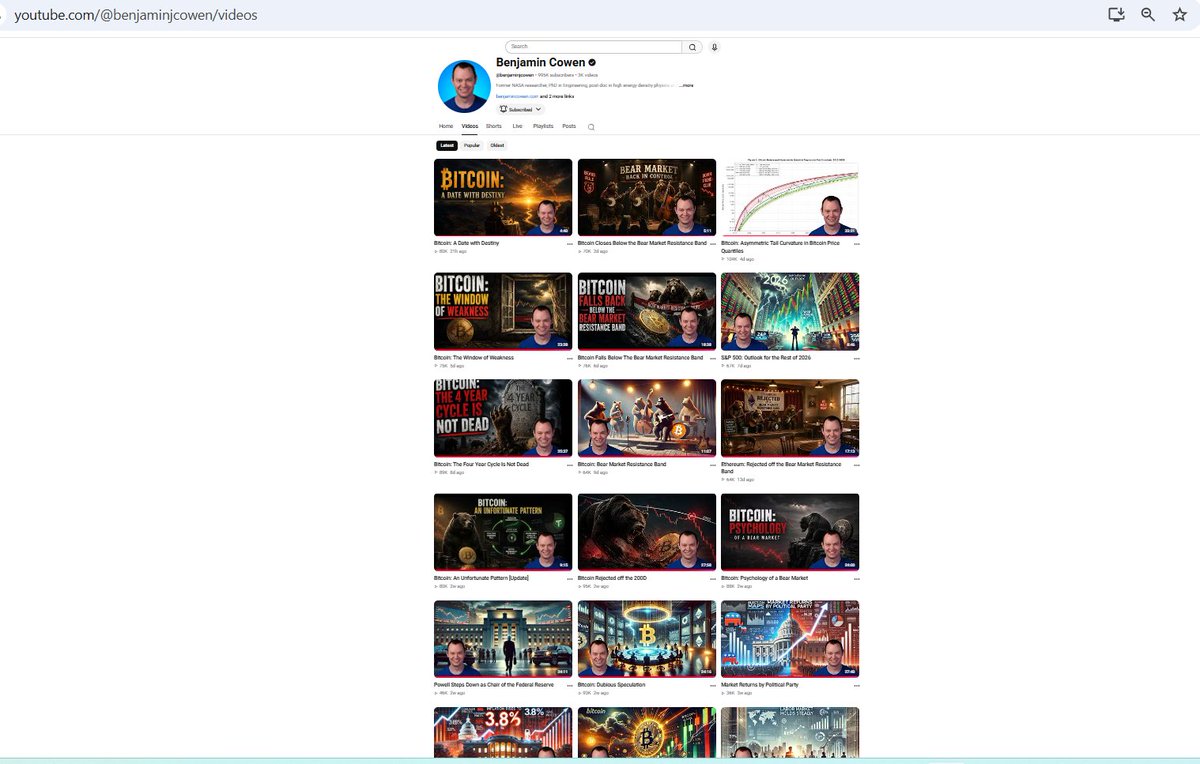The height and width of the screenshot is (764, 1200).
Task: Play the Bitcoin Rejected off the 200D thumbnail
Action: (647, 533)
